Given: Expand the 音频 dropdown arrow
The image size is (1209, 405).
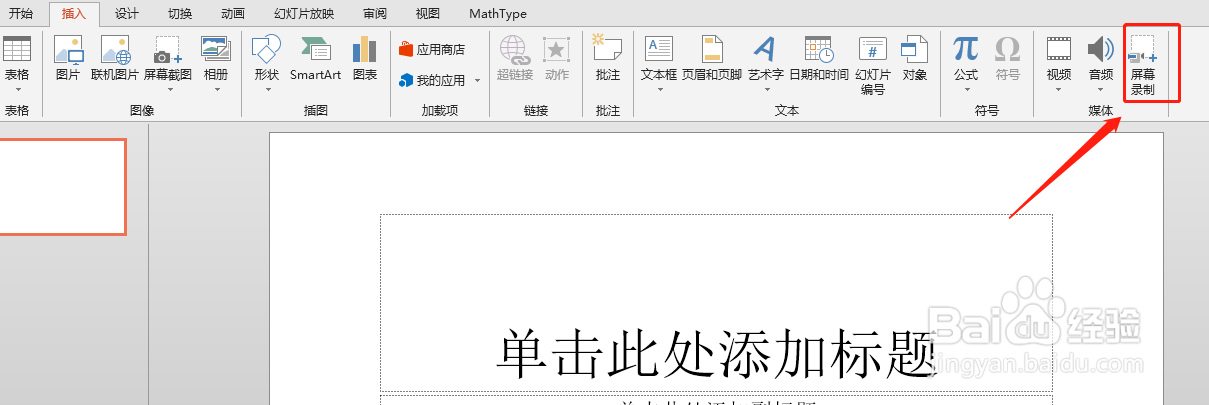Looking at the screenshot, I should [1101, 89].
